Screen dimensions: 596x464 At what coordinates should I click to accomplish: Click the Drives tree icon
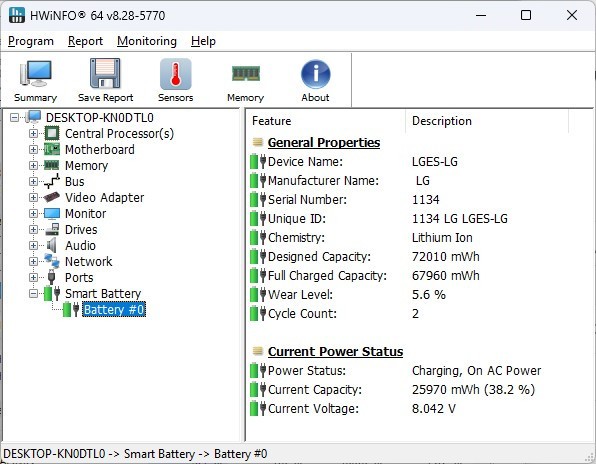point(52,230)
